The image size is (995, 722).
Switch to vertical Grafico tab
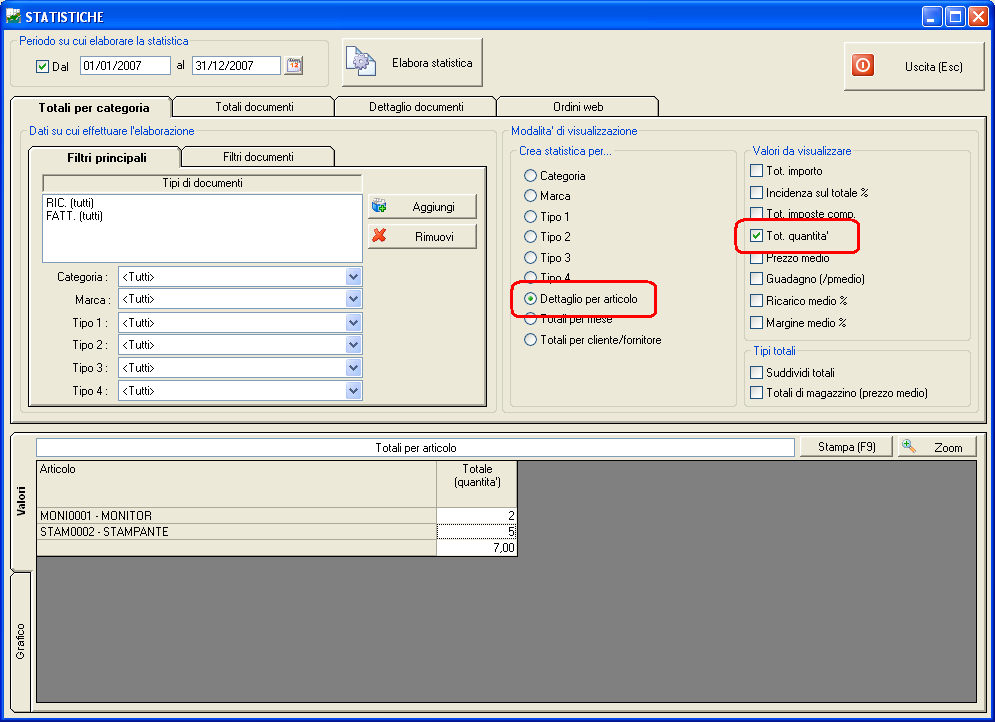tap(21, 641)
